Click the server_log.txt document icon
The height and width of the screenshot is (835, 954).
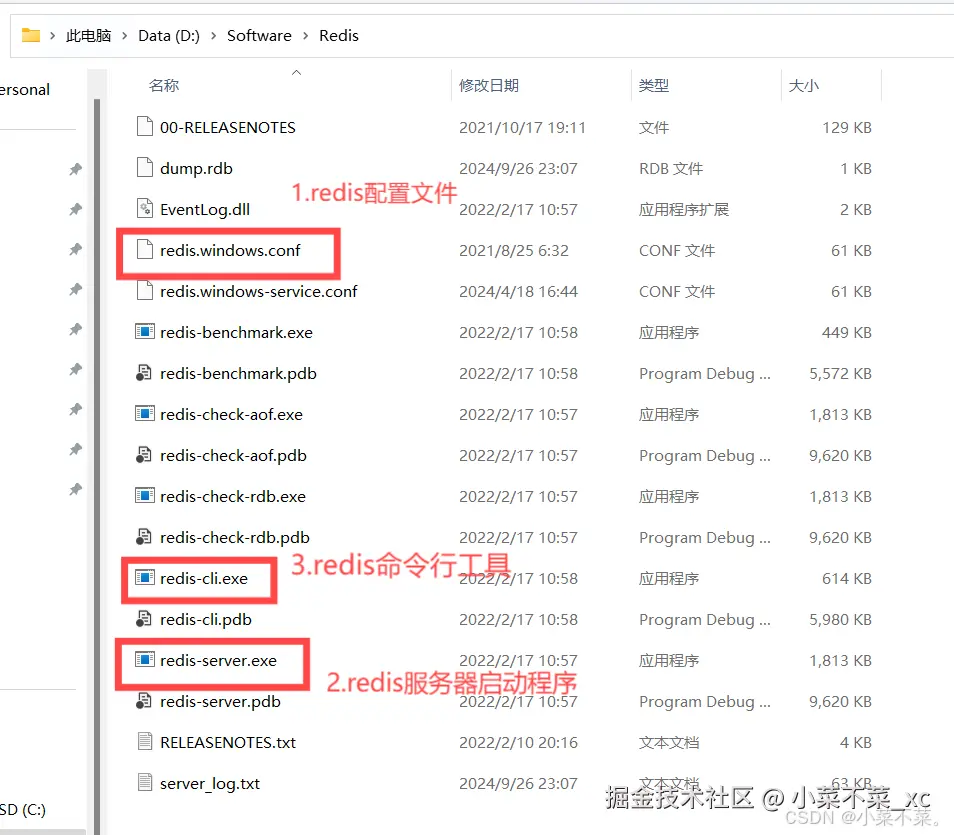coord(145,782)
